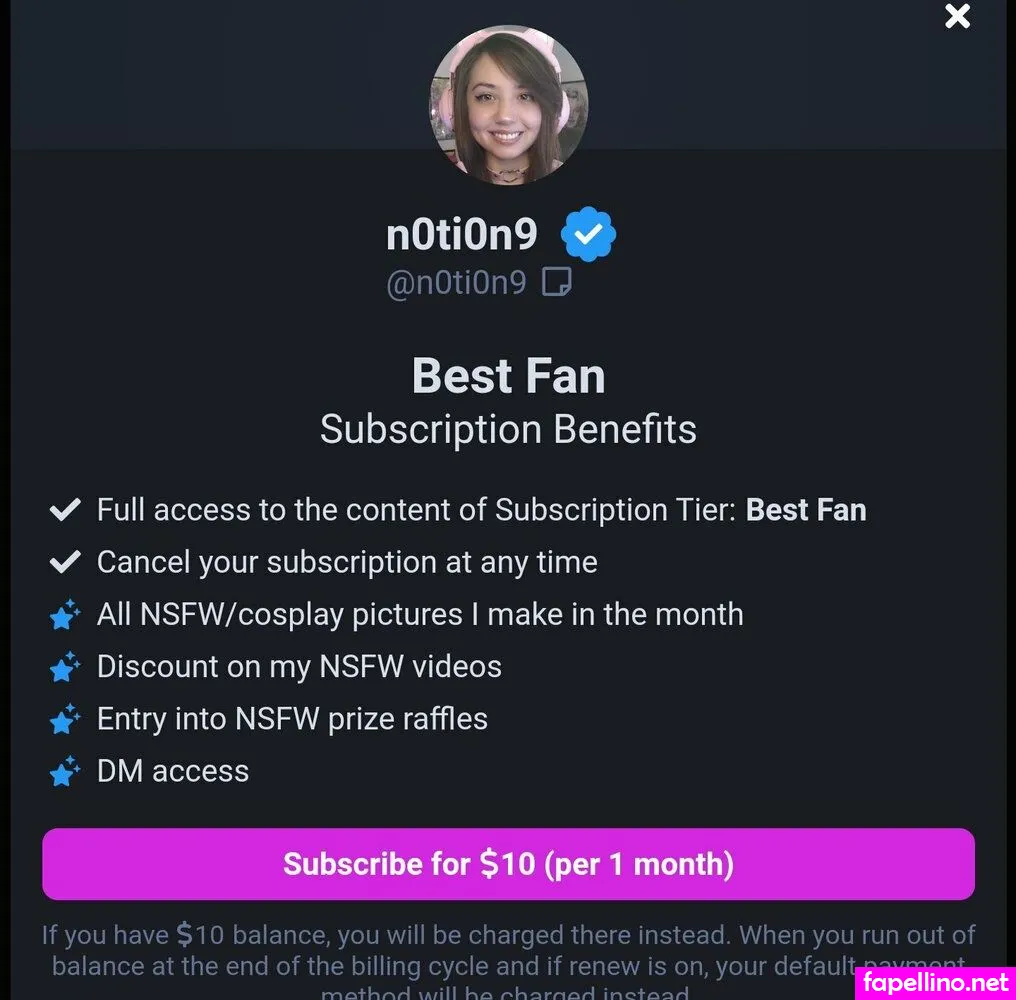
Task: Click the sparkle icon beside "Discount on my NSFW videos"
Action: click(x=65, y=667)
